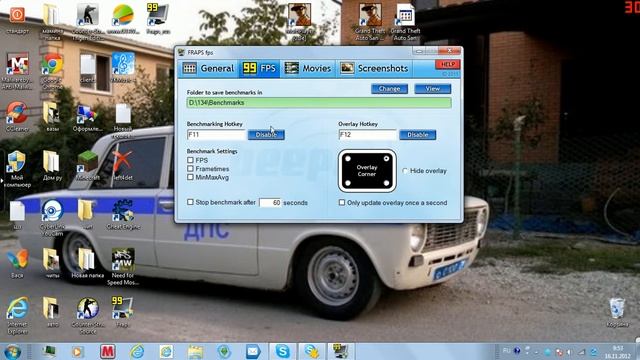Disable the Benchmarking Hotkey
640x360 pixels.
266,135
